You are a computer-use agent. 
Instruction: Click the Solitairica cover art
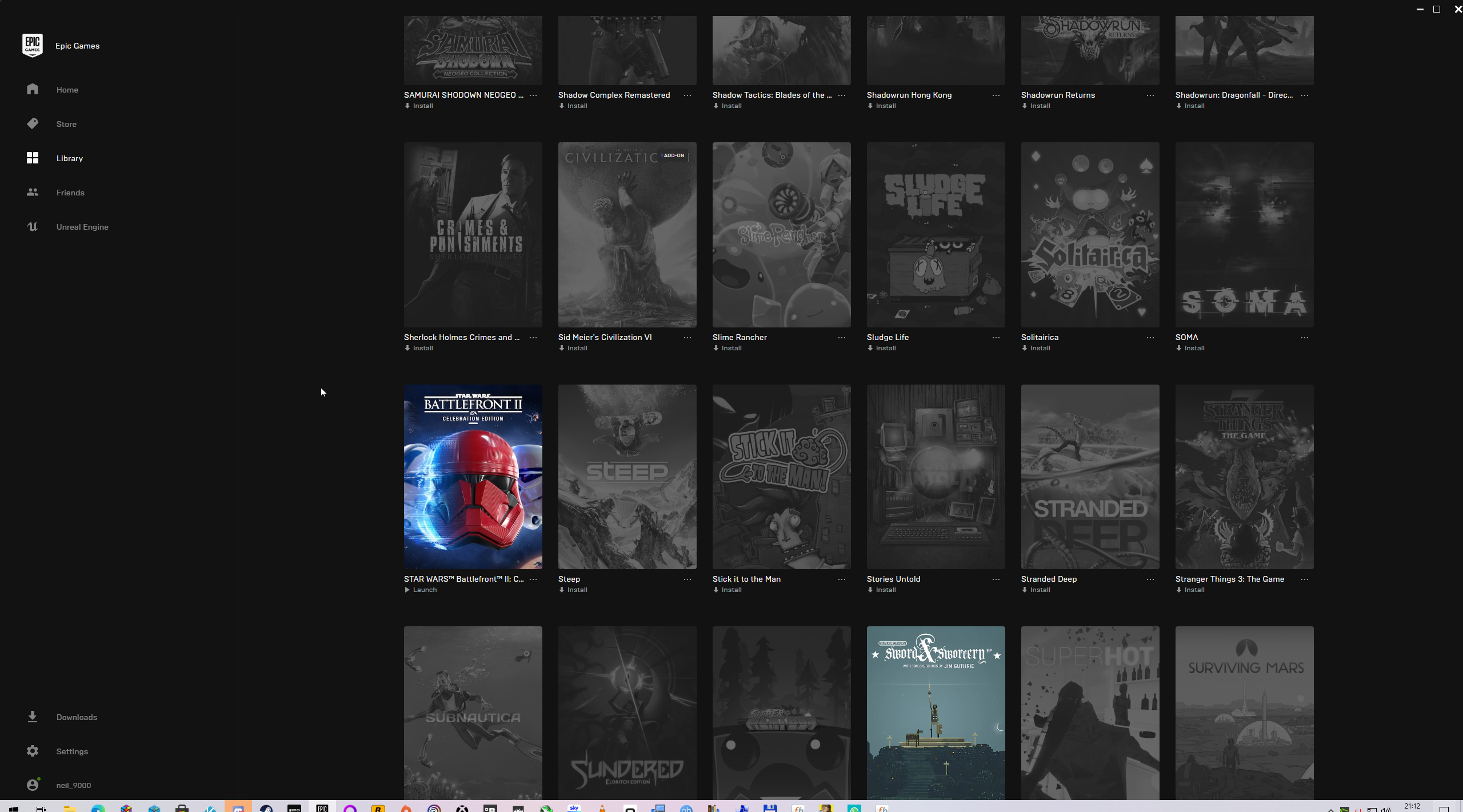coord(1090,235)
